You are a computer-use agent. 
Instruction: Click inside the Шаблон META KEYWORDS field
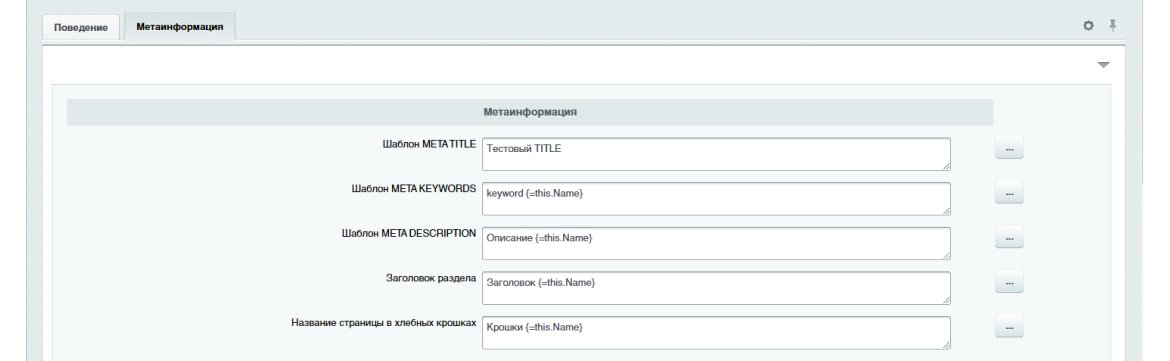pyautogui.click(x=716, y=199)
